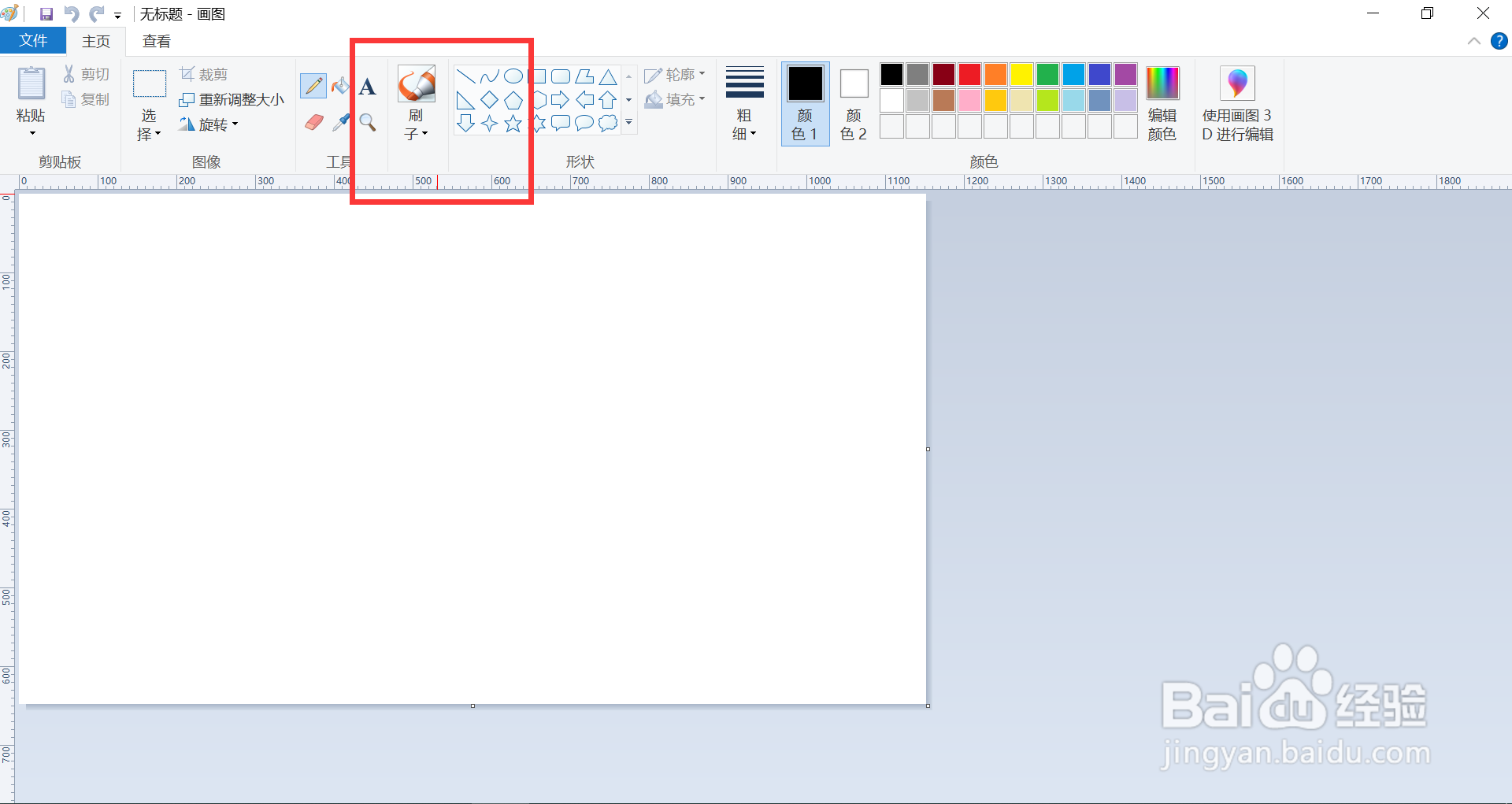Choose the Curve shape

(489, 76)
